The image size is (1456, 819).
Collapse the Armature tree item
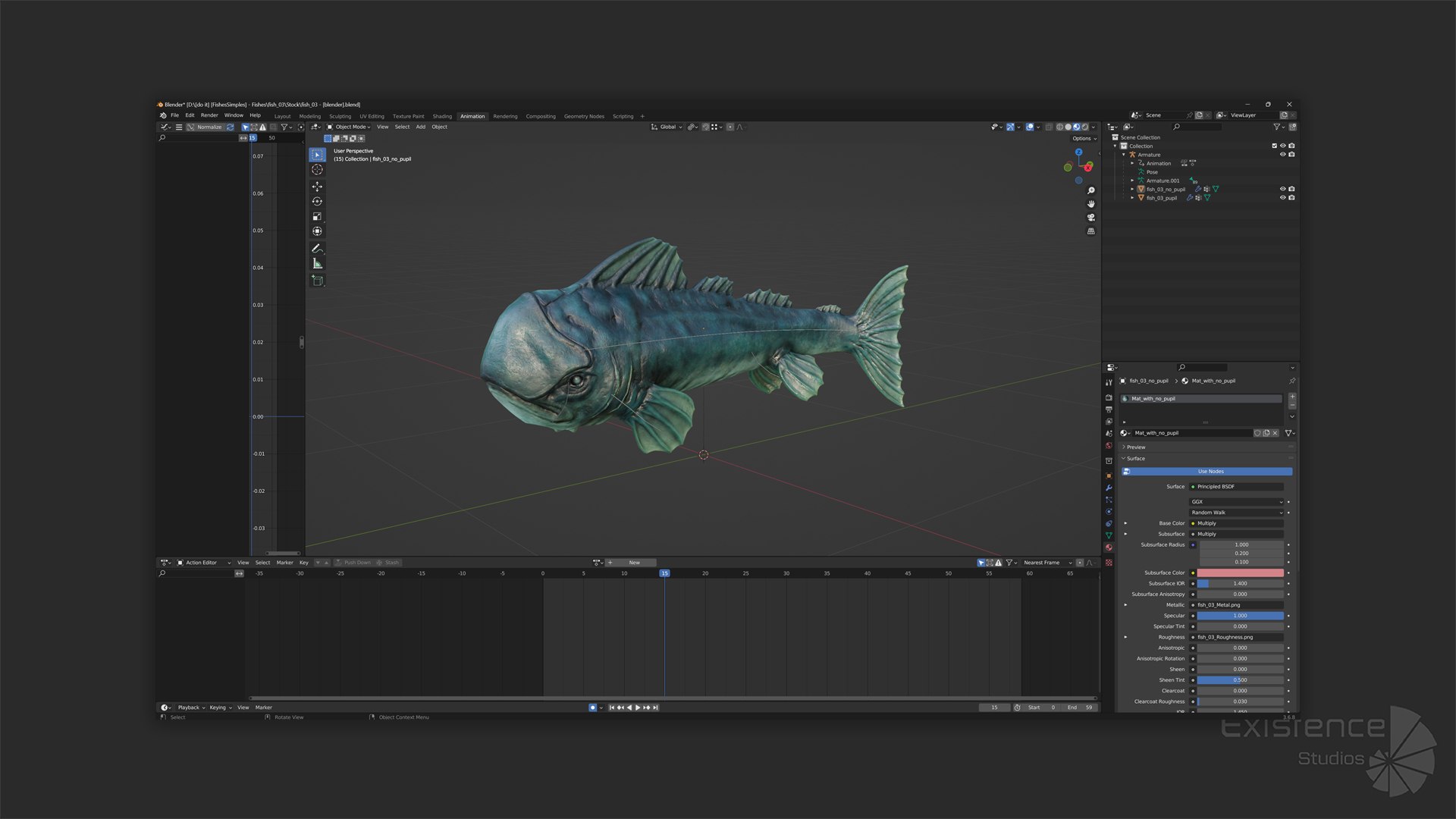1124,155
